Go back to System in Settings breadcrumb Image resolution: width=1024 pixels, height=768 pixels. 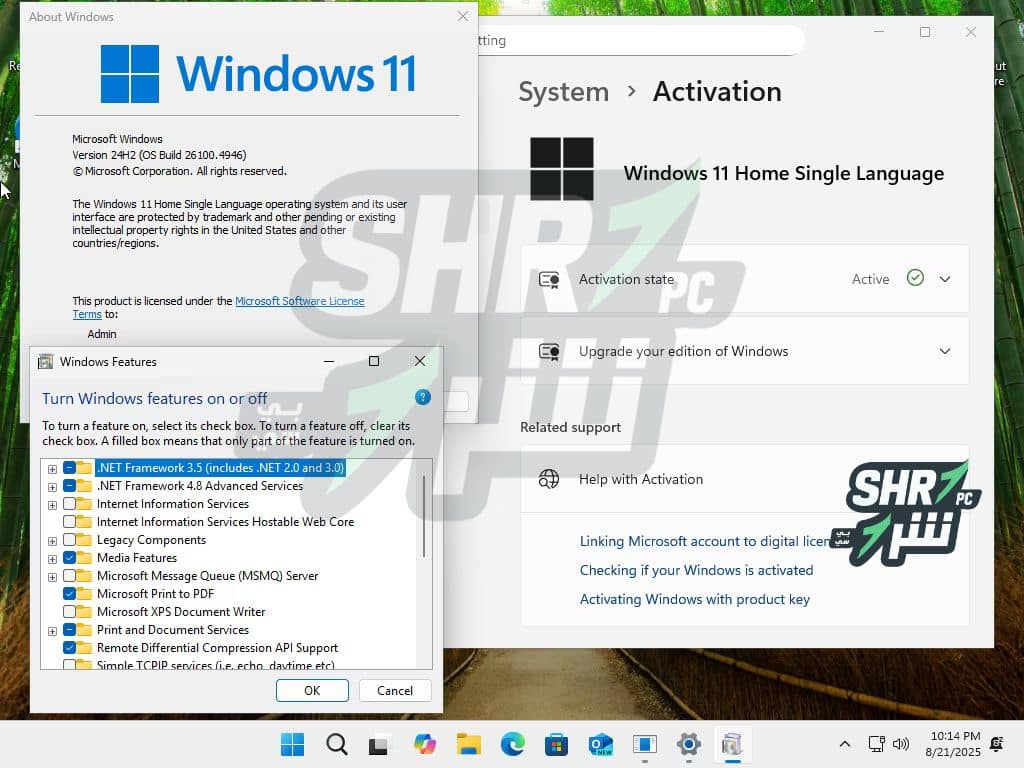pyautogui.click(x=564, y=91)
